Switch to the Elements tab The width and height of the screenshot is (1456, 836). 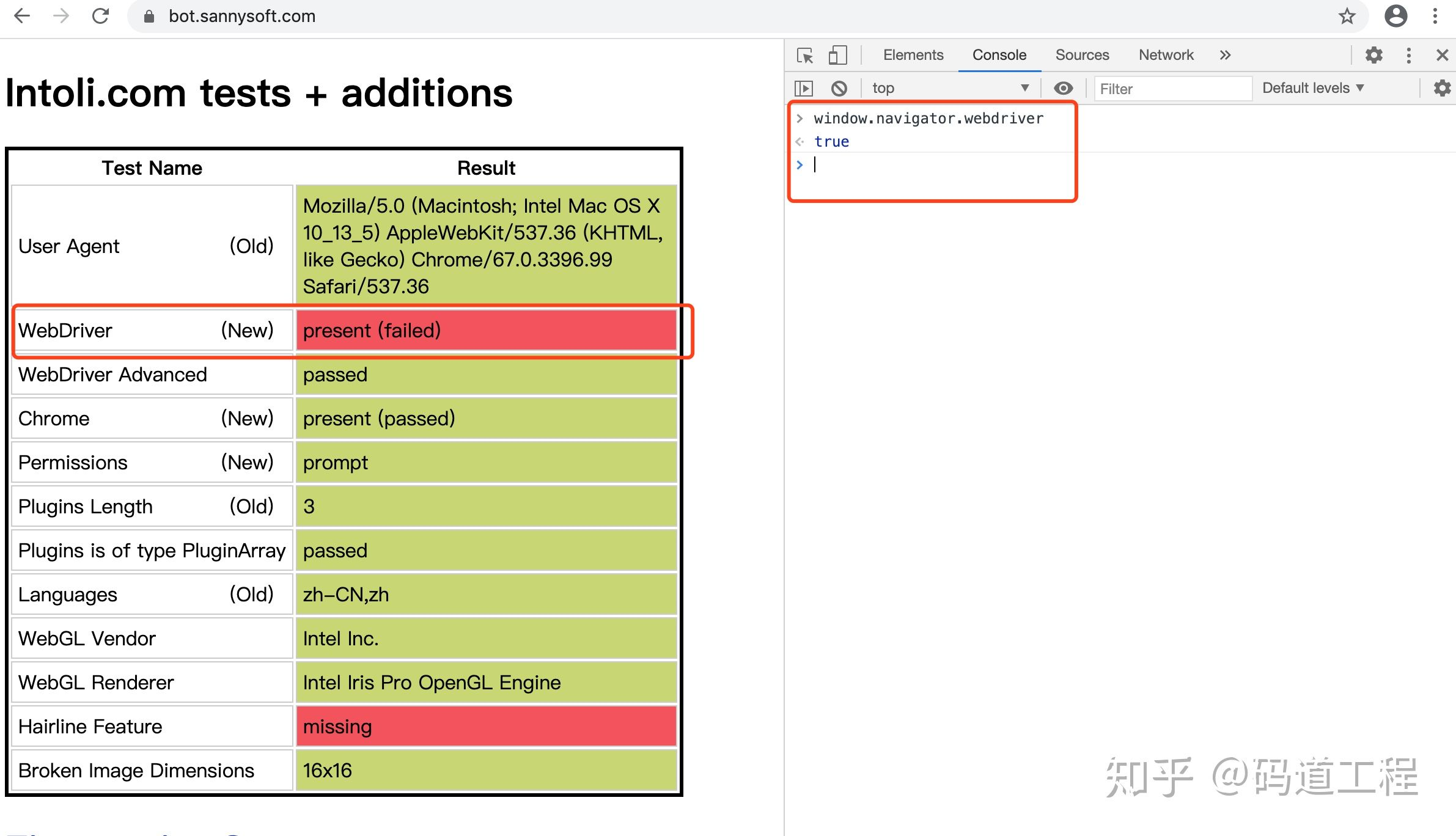913,56
